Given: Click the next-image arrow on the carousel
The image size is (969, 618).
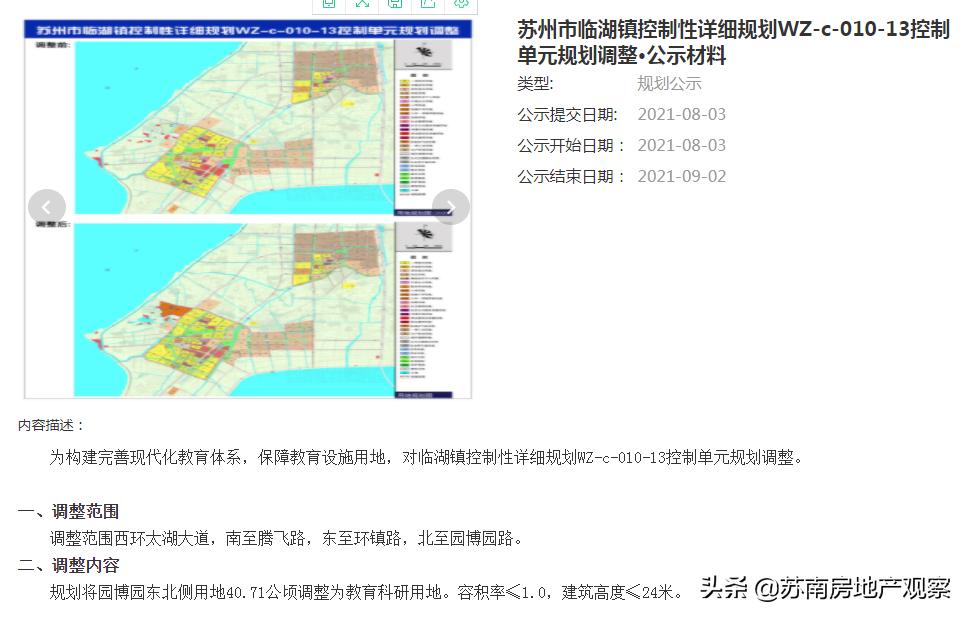Looking at the screenshot, I should click(x=450, y=206).
